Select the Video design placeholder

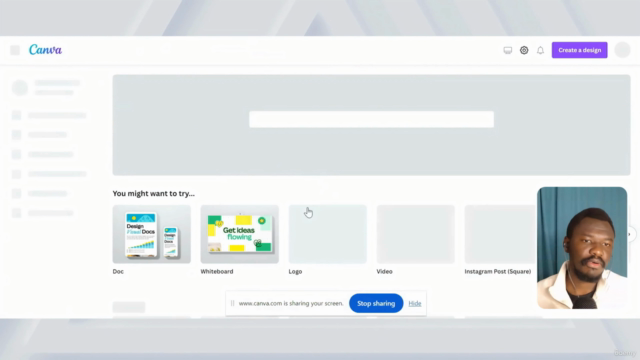click(416, 234)
